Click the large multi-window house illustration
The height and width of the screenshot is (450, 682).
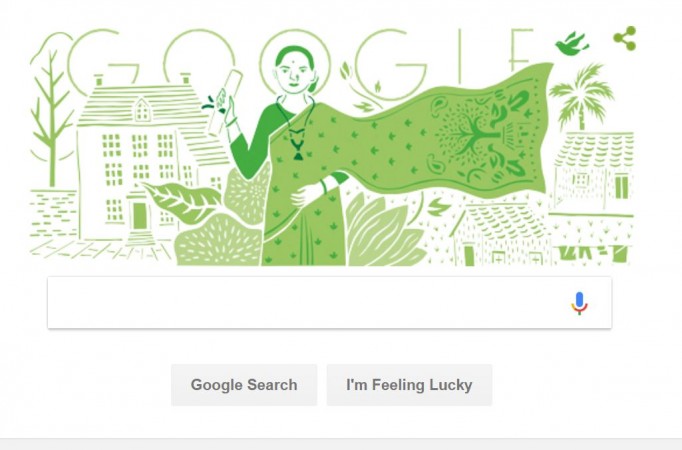pyautogui.click(x=144, y=161)
